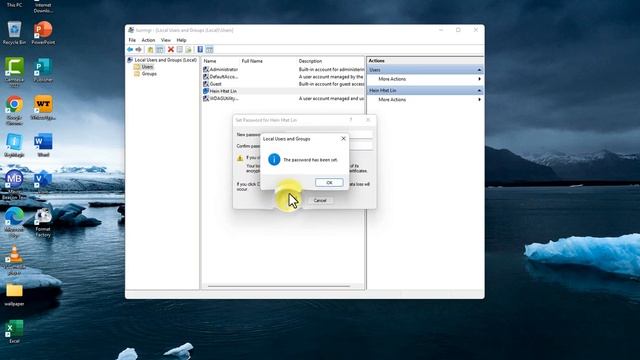Viewport: 640px width, 360px height.
Task: Toggle Show/Hide Console Tree toolbar icon
Action: point(160,49)
